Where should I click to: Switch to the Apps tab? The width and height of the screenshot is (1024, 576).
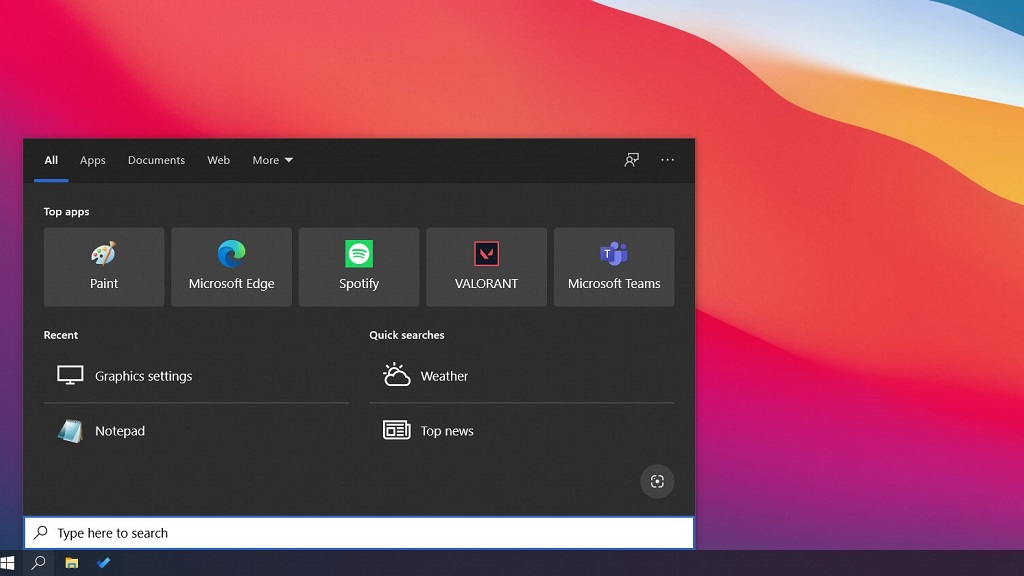[x=93, y=160]
